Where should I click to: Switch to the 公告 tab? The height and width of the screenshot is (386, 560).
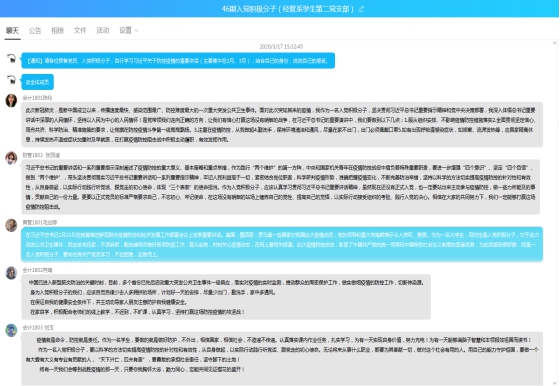point(35,31)
